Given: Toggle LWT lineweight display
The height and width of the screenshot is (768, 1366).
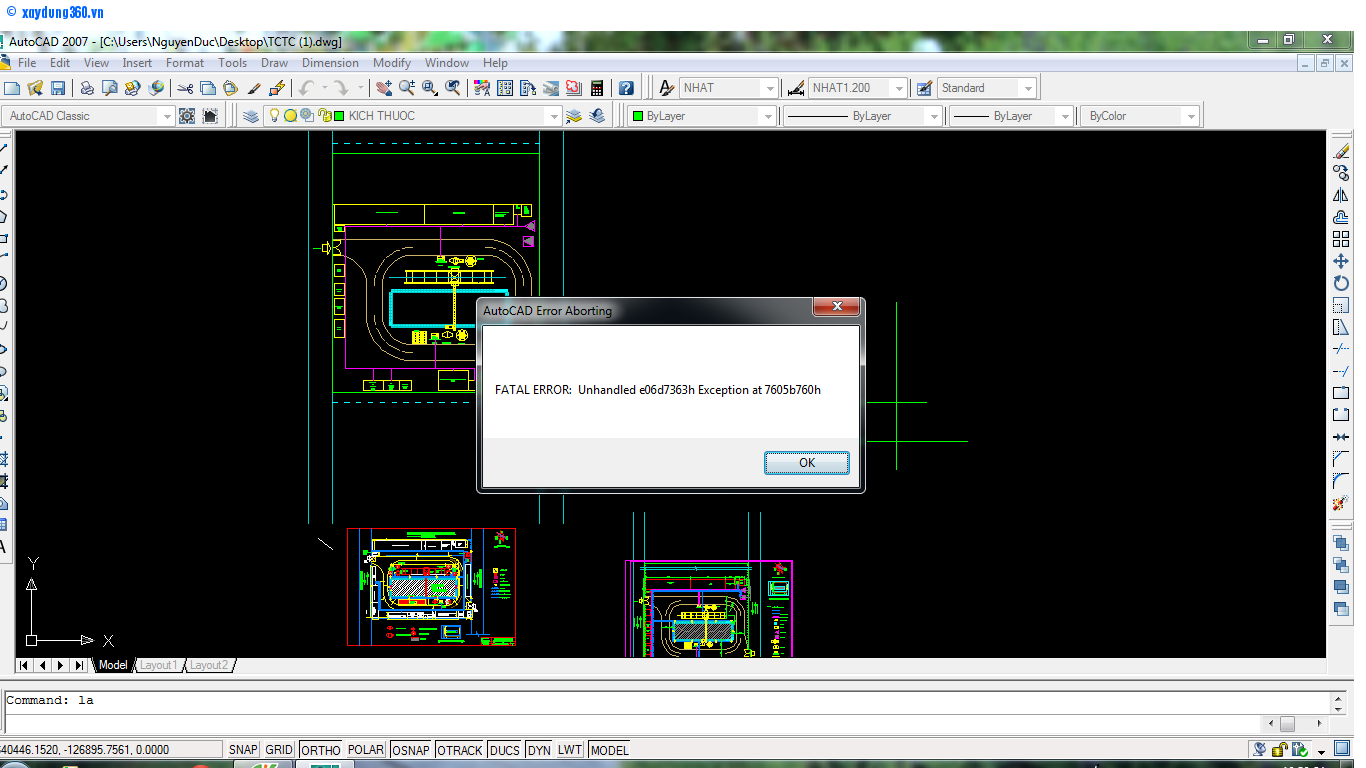Looking at the screenshot, I should tap(570, 750).
